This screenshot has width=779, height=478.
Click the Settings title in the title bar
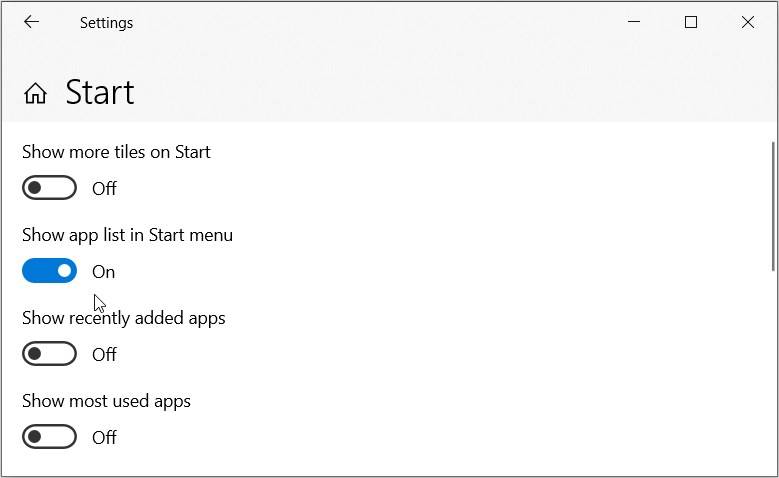coord(106,23)
